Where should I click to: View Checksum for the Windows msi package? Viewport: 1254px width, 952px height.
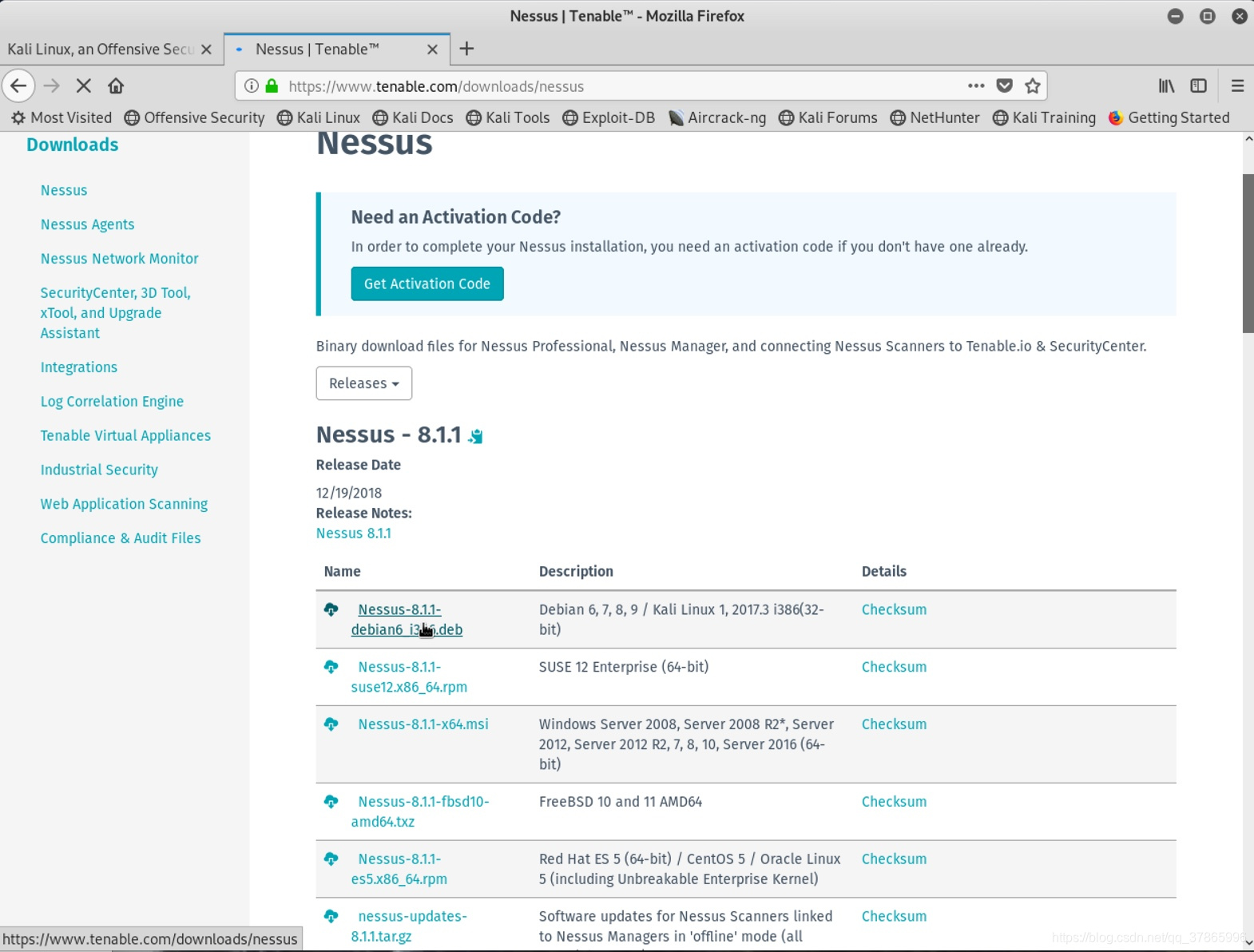(x=894, y=724)
